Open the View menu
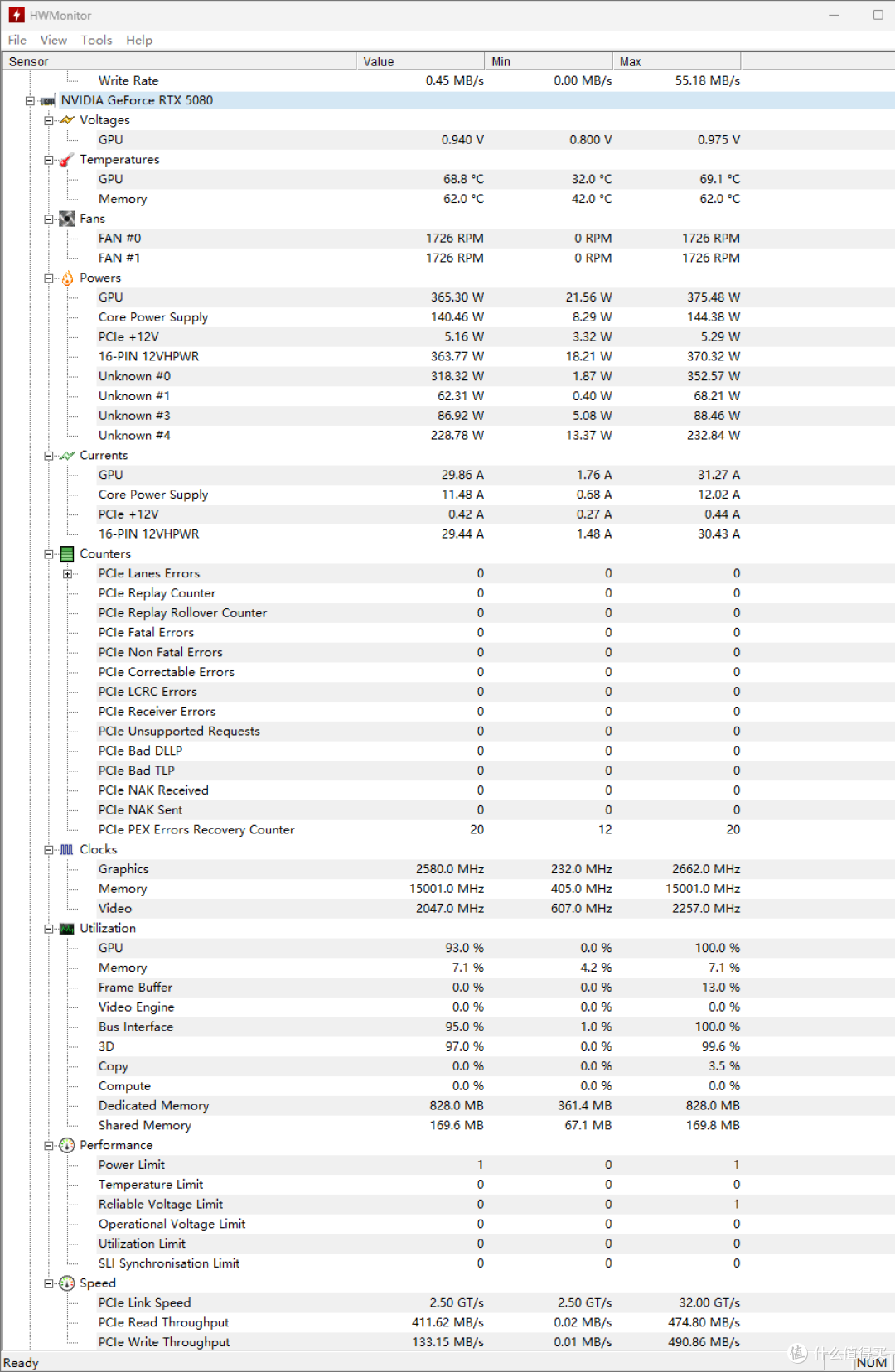895x1372 pixels. [x=54, y=40]
